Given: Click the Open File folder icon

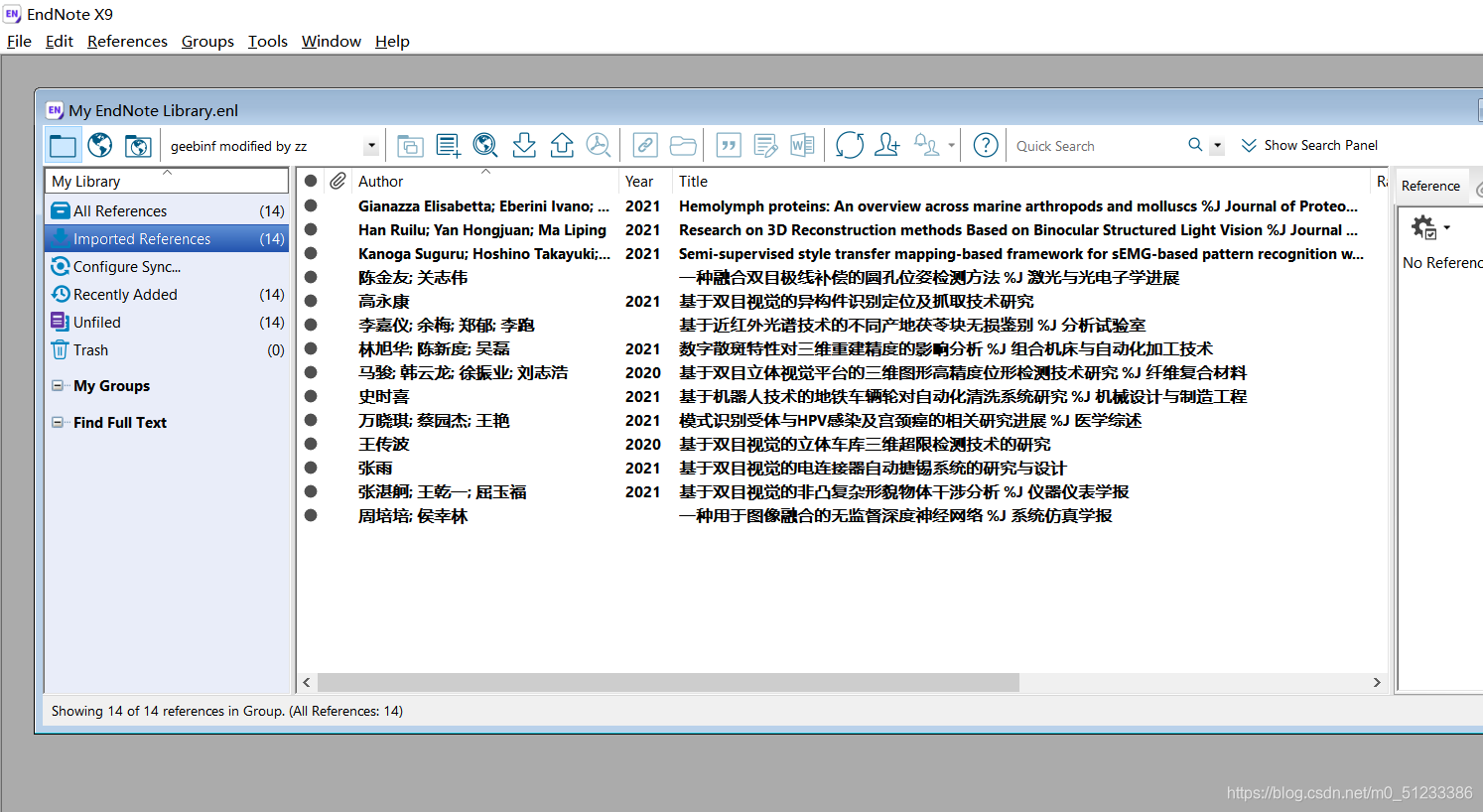Looking at the screenshot, I should pos(683,146).
